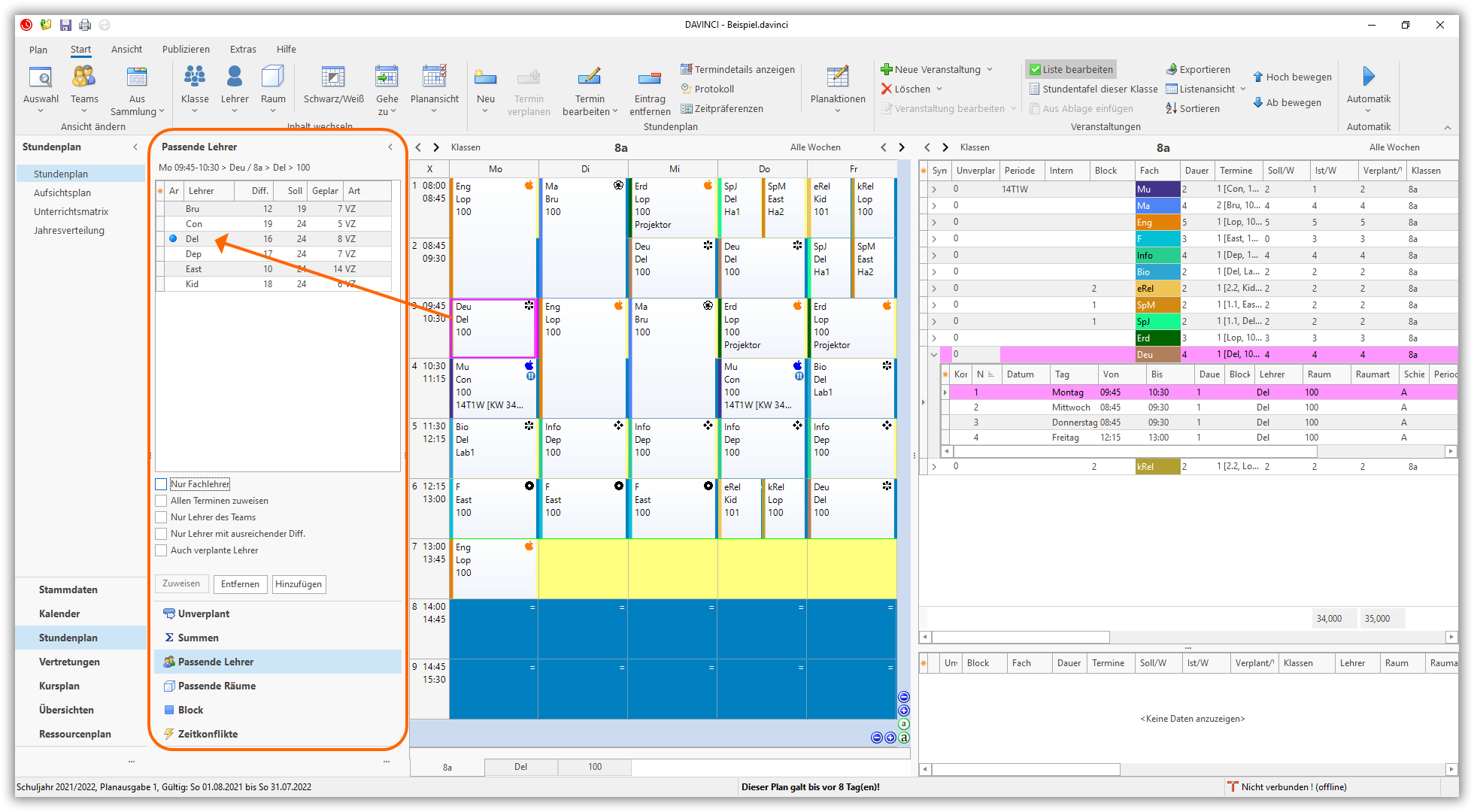
Task: Open the Raum view icon
Action: [273, 77]
